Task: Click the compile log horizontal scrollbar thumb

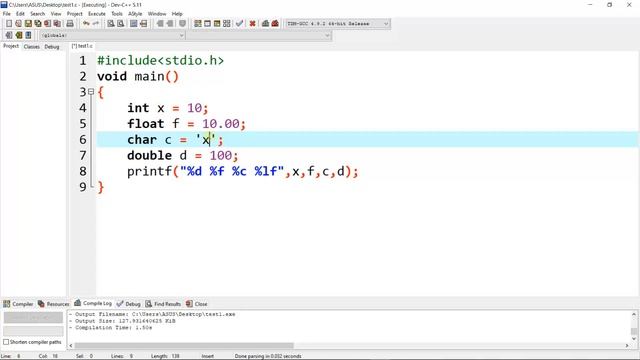Action: click(x=184, y=346)
